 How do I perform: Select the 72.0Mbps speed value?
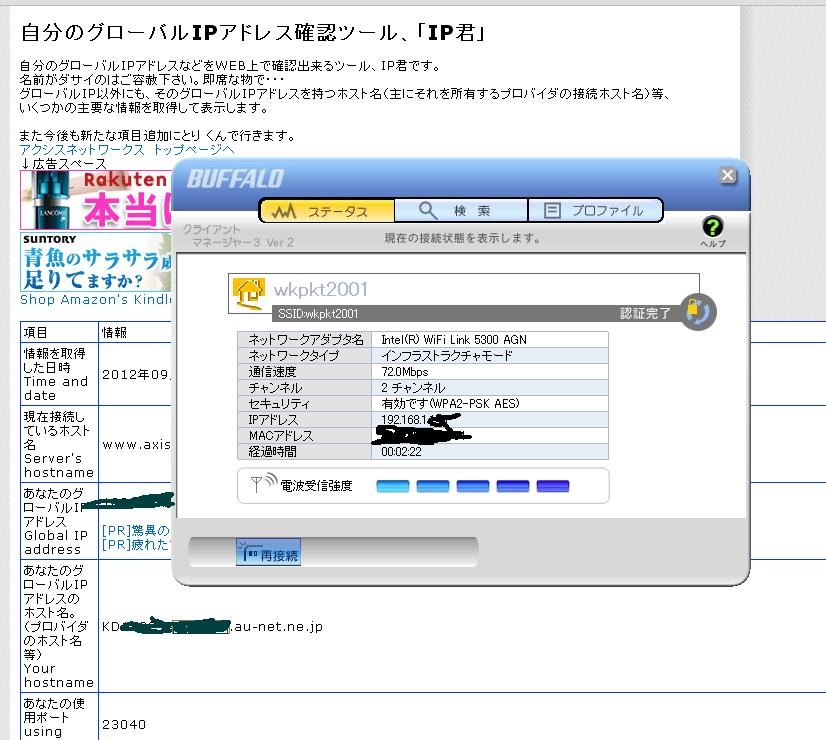pos(405,372)
